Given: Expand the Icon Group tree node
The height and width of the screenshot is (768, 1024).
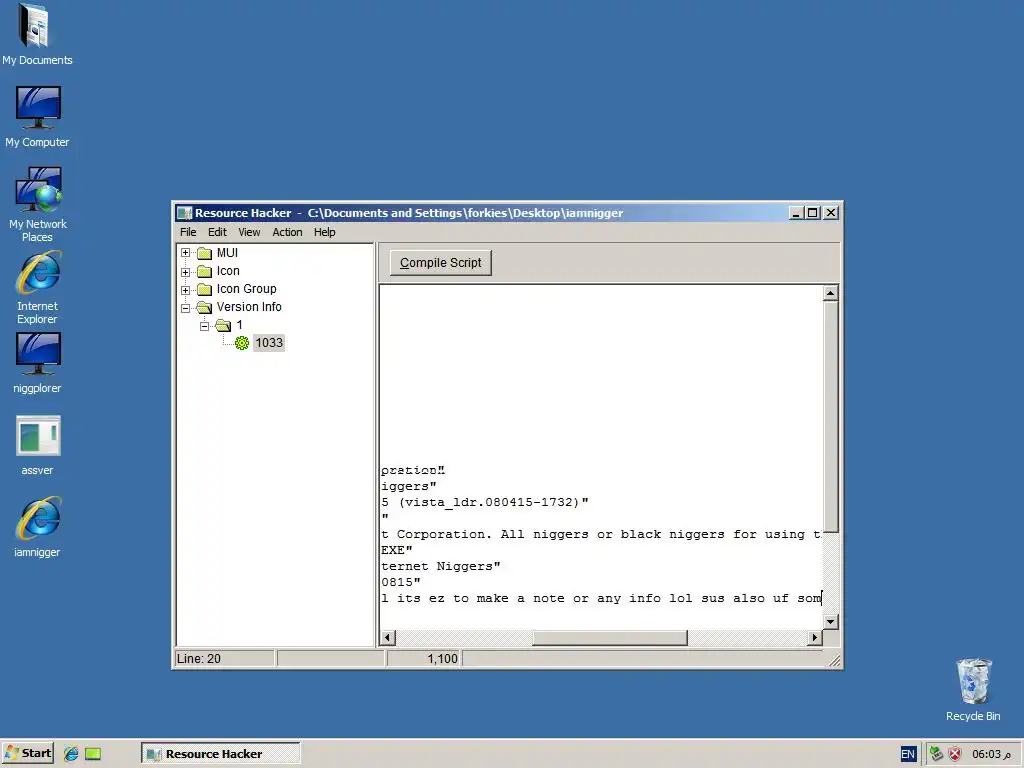Looking at the screenshot, I should tap(185, 289).
